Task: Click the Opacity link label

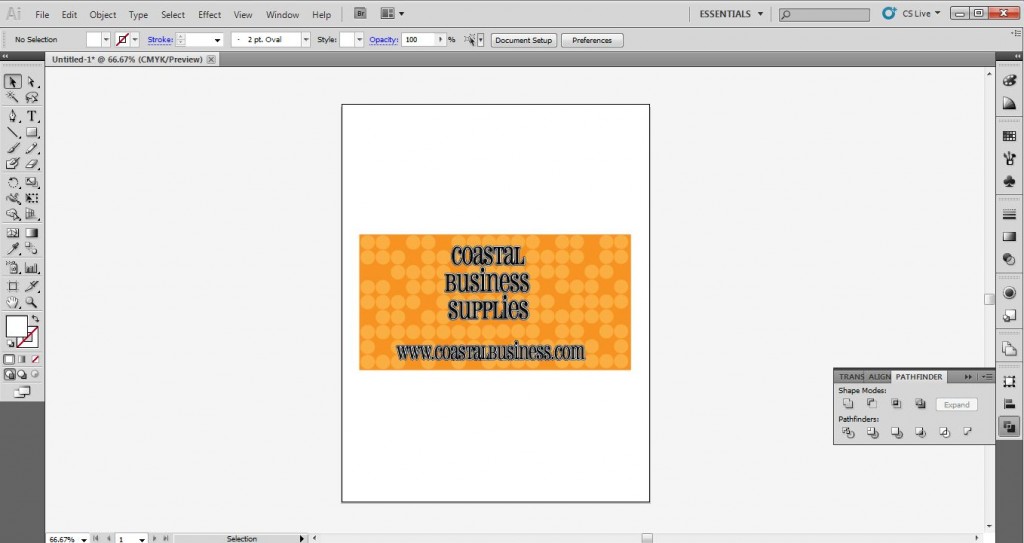Action: (383, 40)
